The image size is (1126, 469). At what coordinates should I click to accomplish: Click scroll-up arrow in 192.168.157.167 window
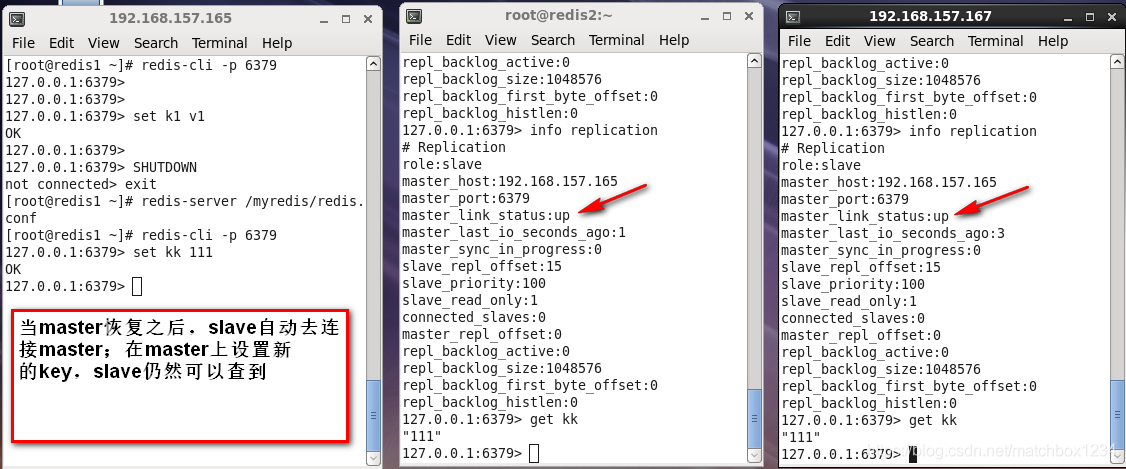1117,62
